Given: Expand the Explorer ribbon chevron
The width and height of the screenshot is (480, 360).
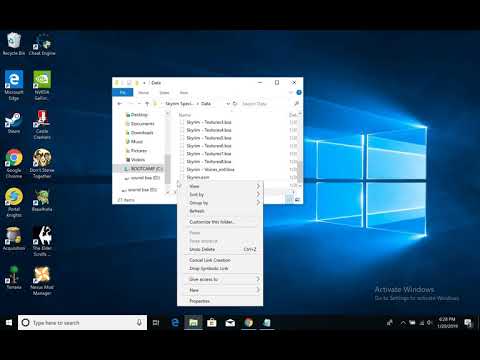Looking at the screenshot, I should 291,92.
